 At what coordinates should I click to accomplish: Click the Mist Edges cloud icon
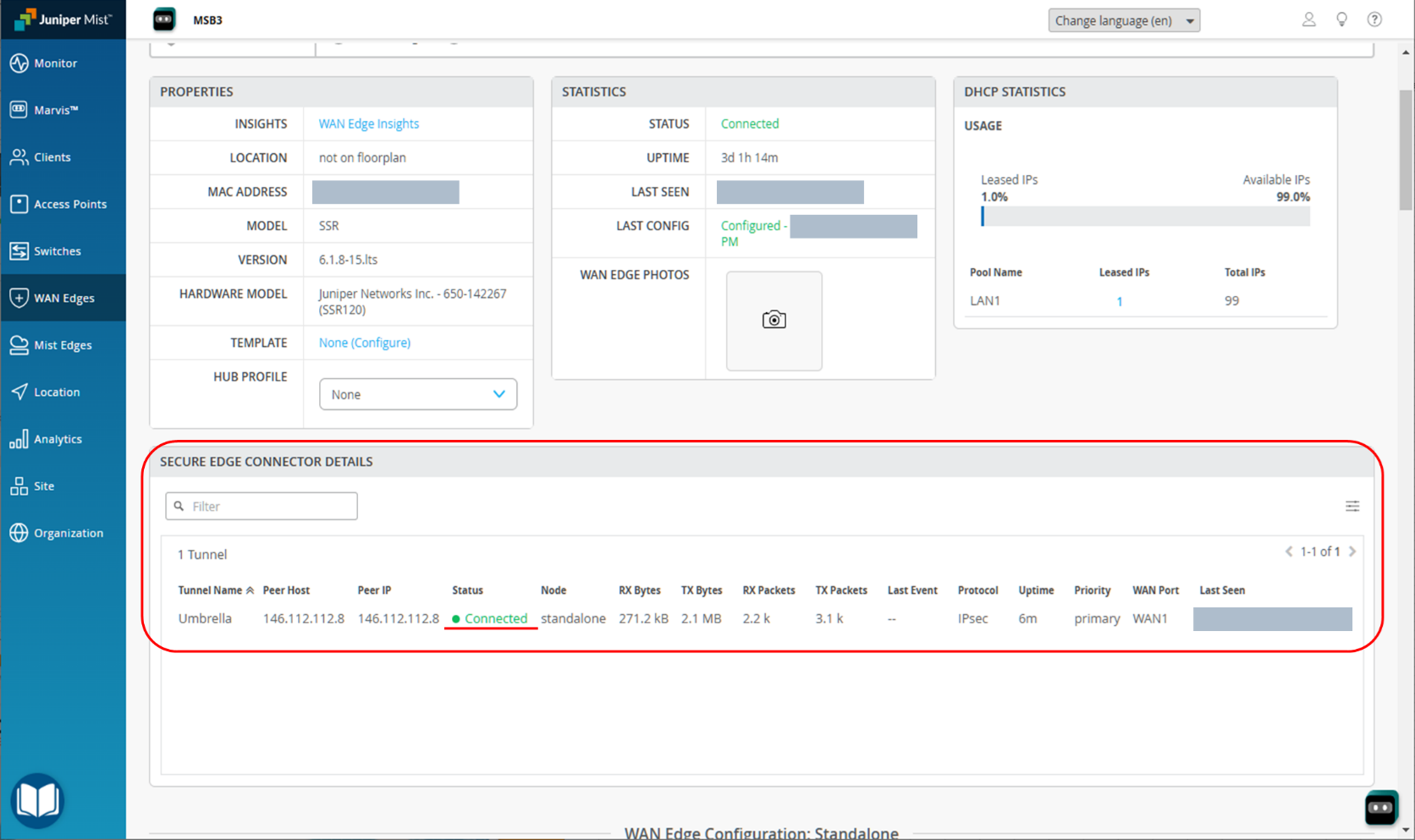coord(19,345)
